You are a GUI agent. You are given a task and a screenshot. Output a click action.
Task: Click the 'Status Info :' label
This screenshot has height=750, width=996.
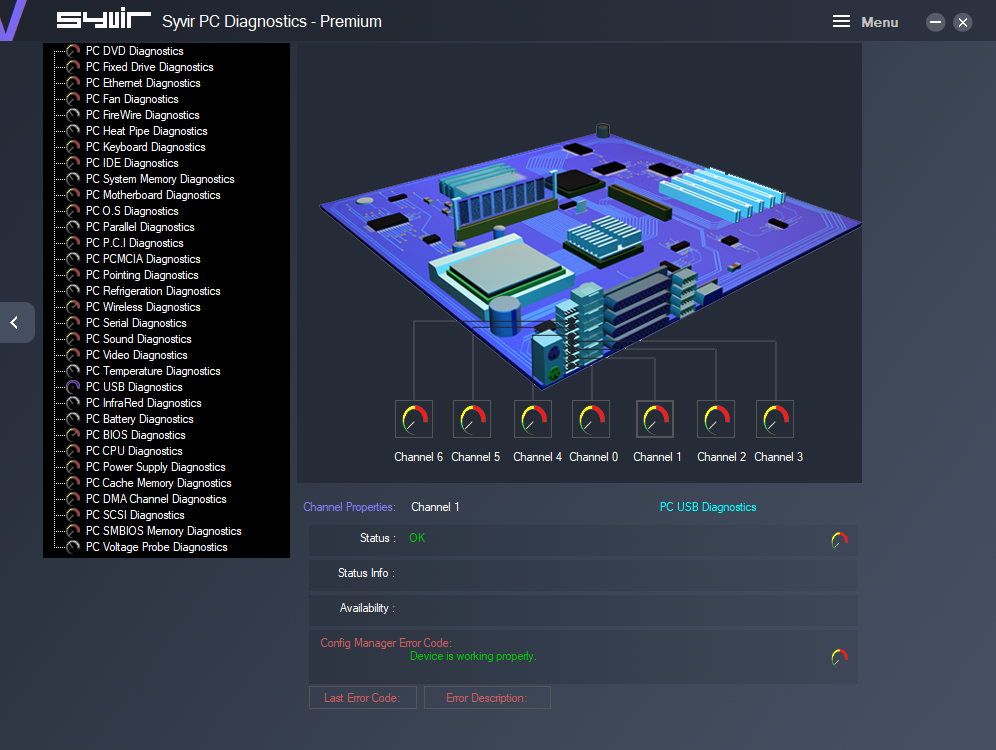(367, 573)
